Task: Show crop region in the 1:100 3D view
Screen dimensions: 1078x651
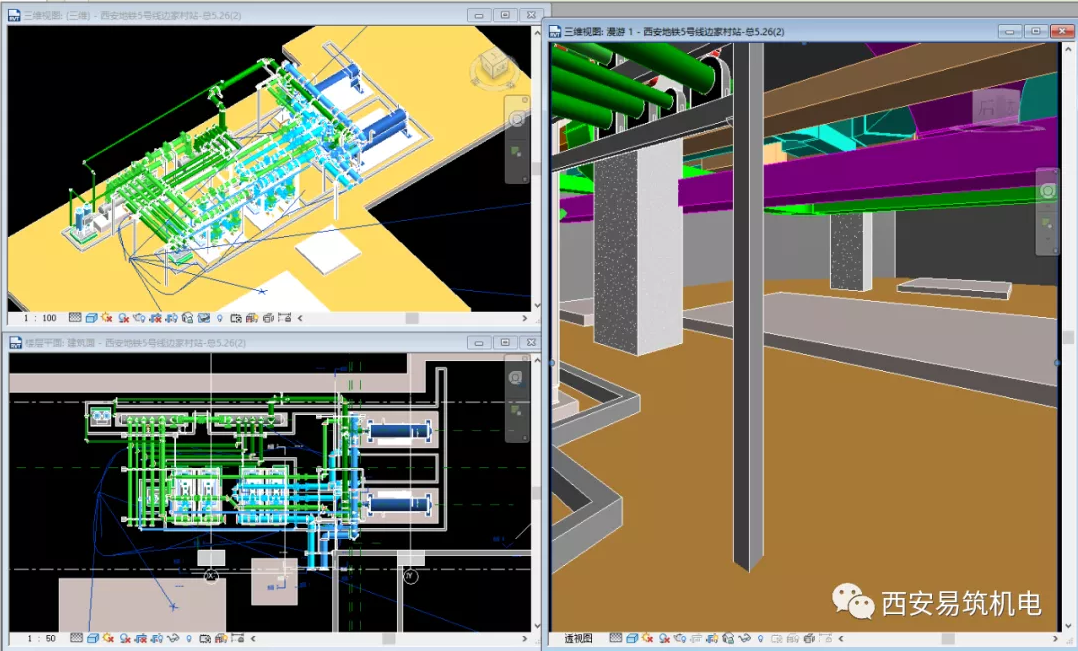Action: point(171,318)
